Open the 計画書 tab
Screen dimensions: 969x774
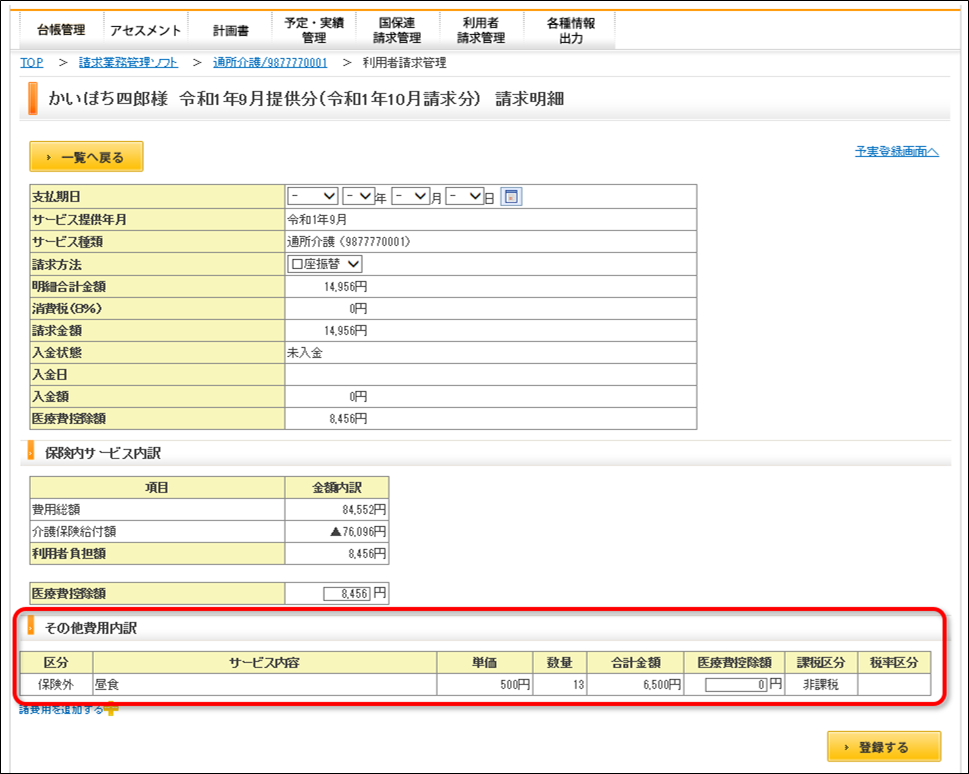coord(231,30)
